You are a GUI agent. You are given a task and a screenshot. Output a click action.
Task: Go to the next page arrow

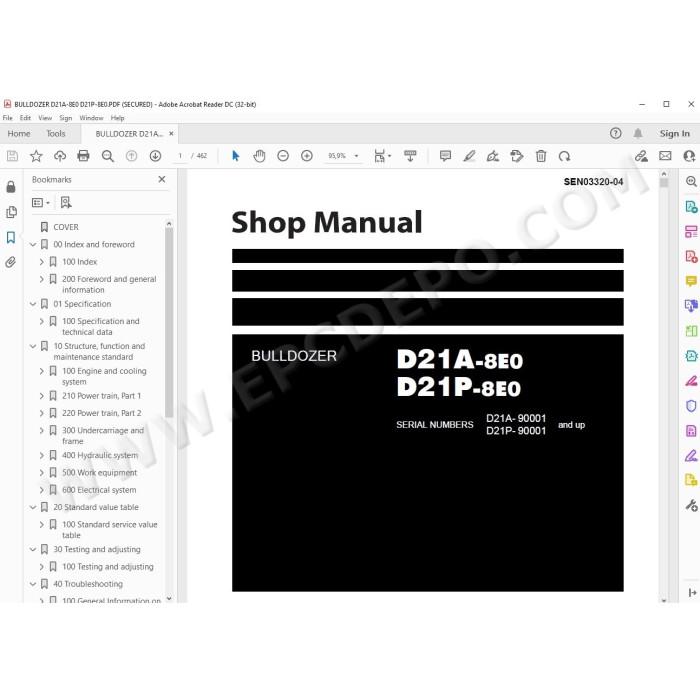coord(155,156)
